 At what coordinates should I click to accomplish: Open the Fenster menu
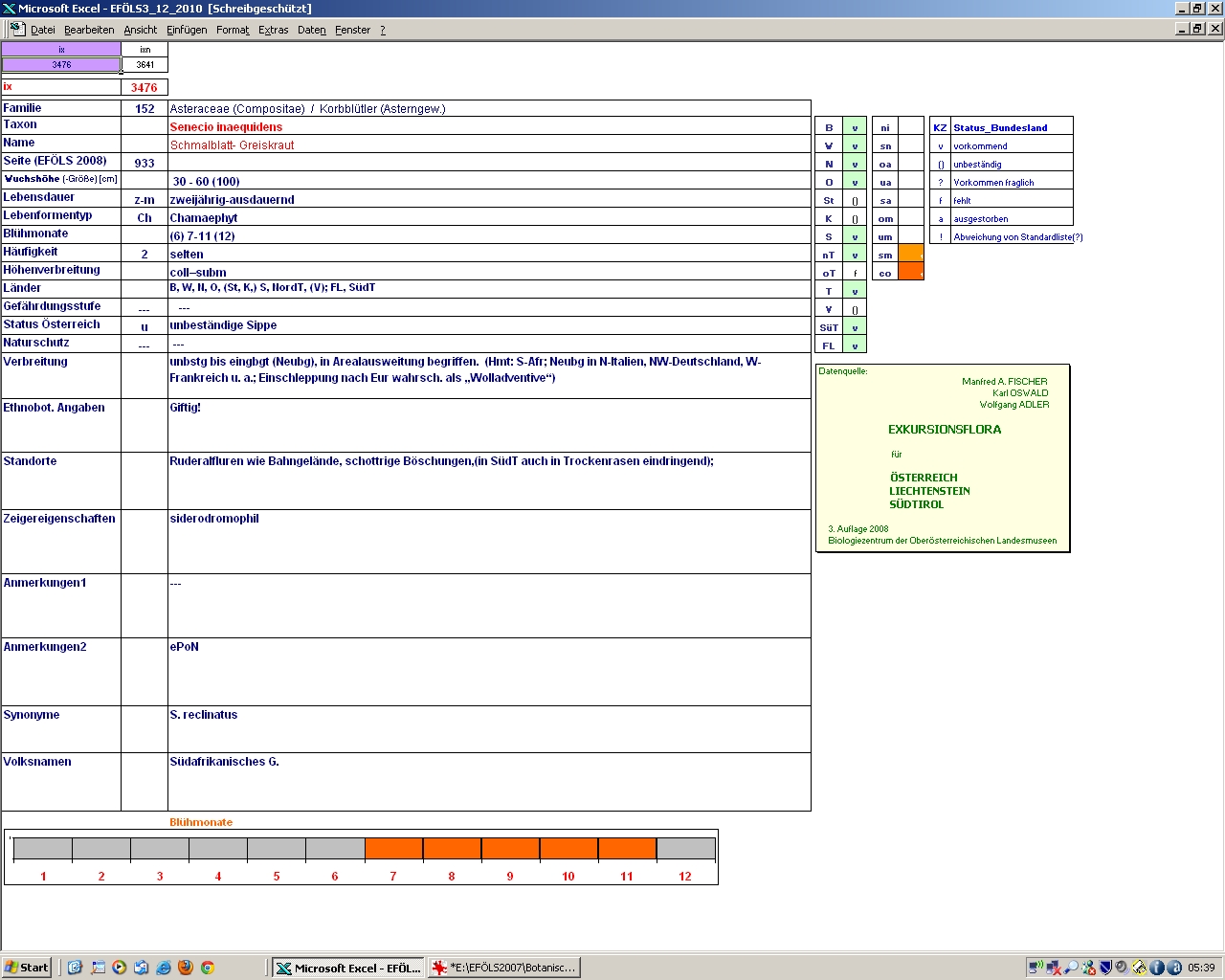pyautogui.click(x=353, y=30)
